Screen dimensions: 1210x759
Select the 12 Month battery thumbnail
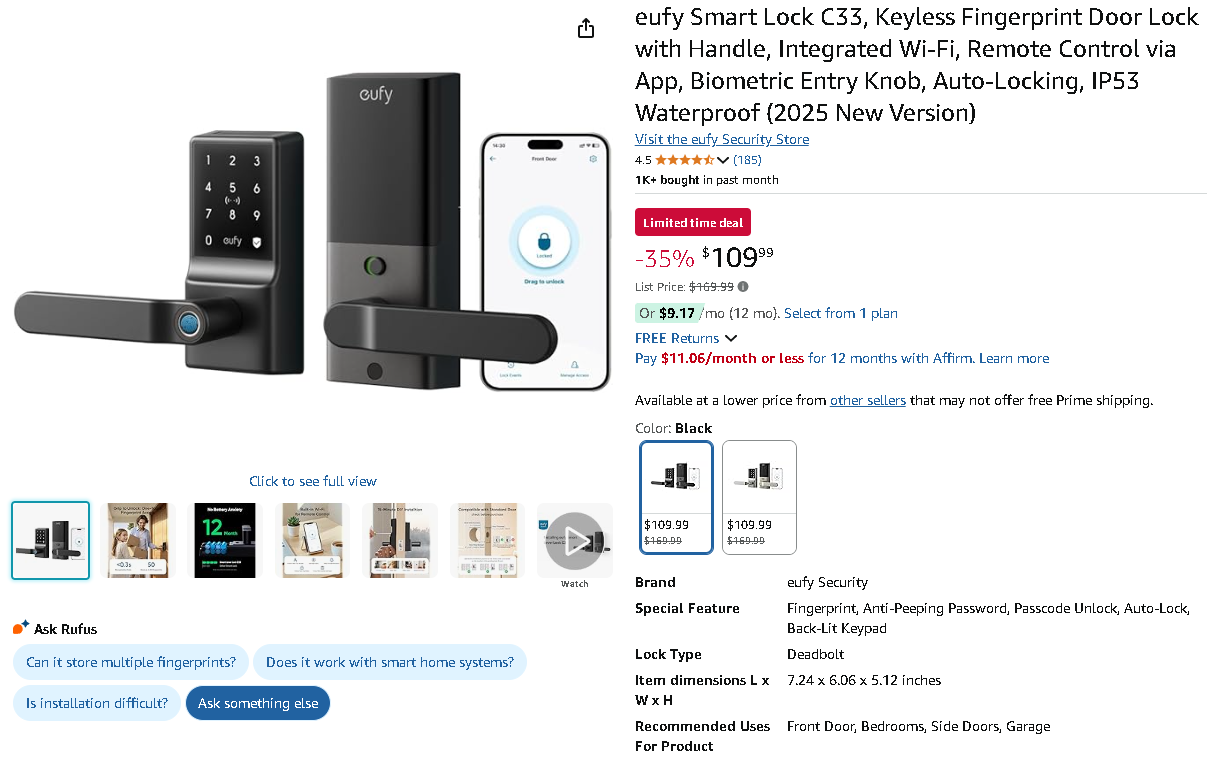pyautogui.click(x=225, y=540)
